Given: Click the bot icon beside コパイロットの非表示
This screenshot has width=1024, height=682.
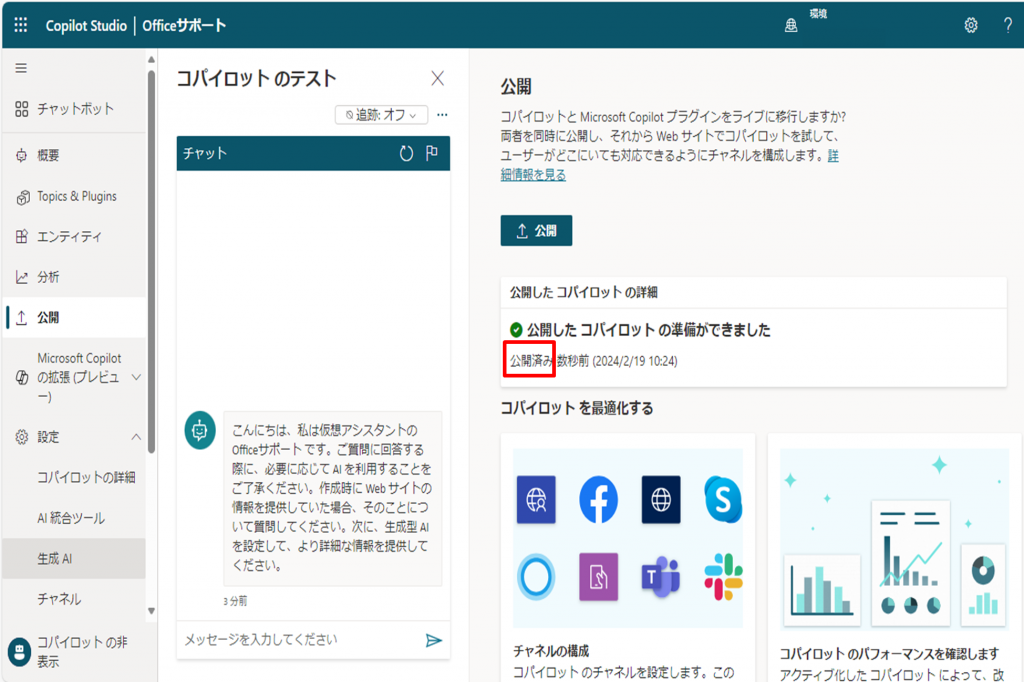Looking at the screenshot, I should [x=20, y=651].
